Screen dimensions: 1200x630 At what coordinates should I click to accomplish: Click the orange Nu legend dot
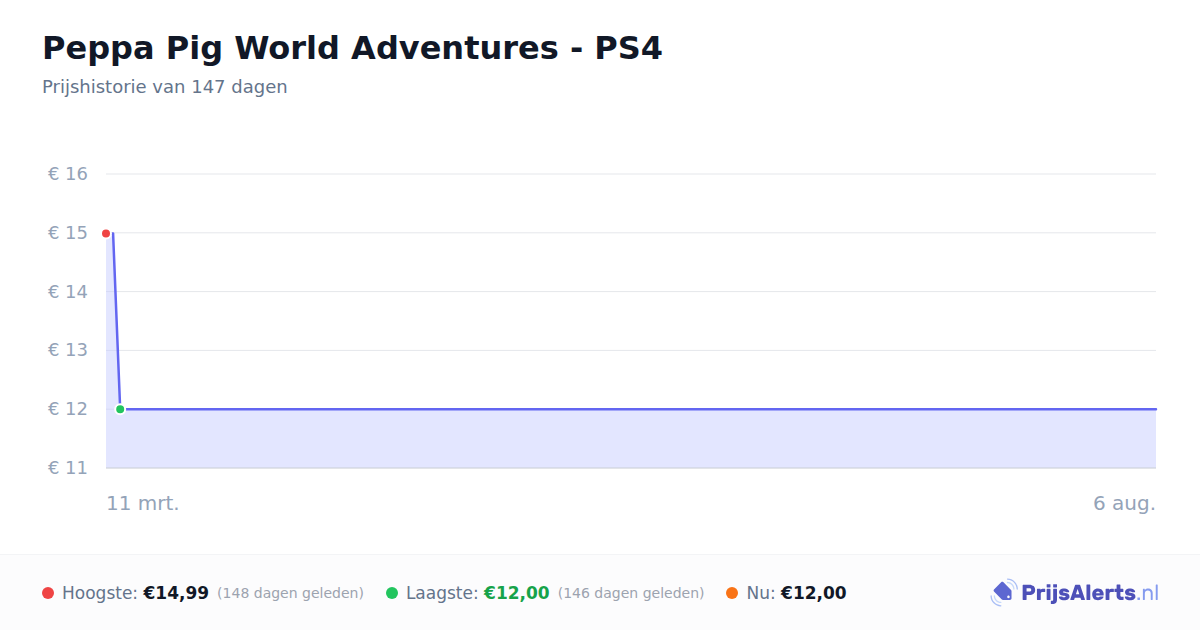pyautogui.click(x=732, y=593)
